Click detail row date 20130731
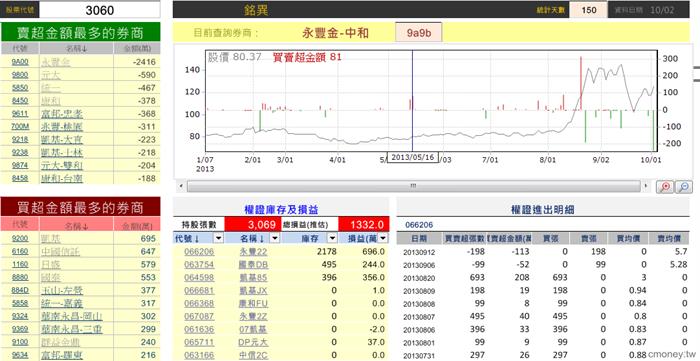700x361 pixels. [419, 356]
